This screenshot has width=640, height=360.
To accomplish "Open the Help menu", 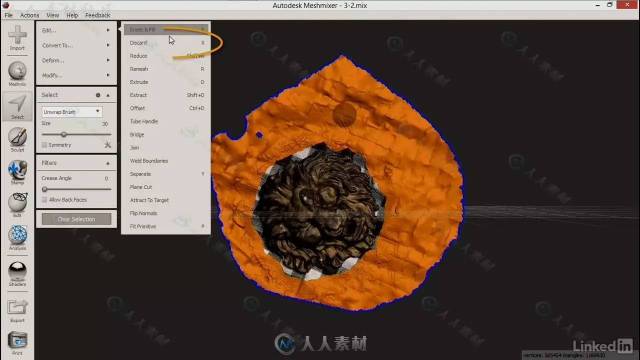I will tap(72, 15).
